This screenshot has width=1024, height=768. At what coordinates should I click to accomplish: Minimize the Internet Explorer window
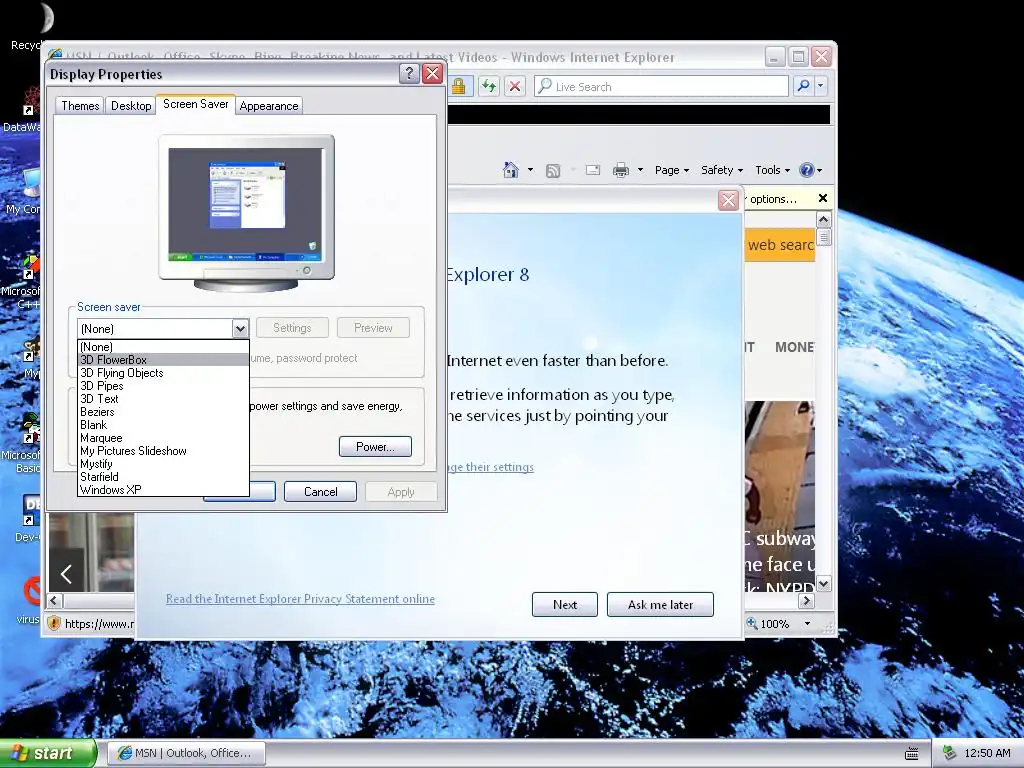point(775,57)
